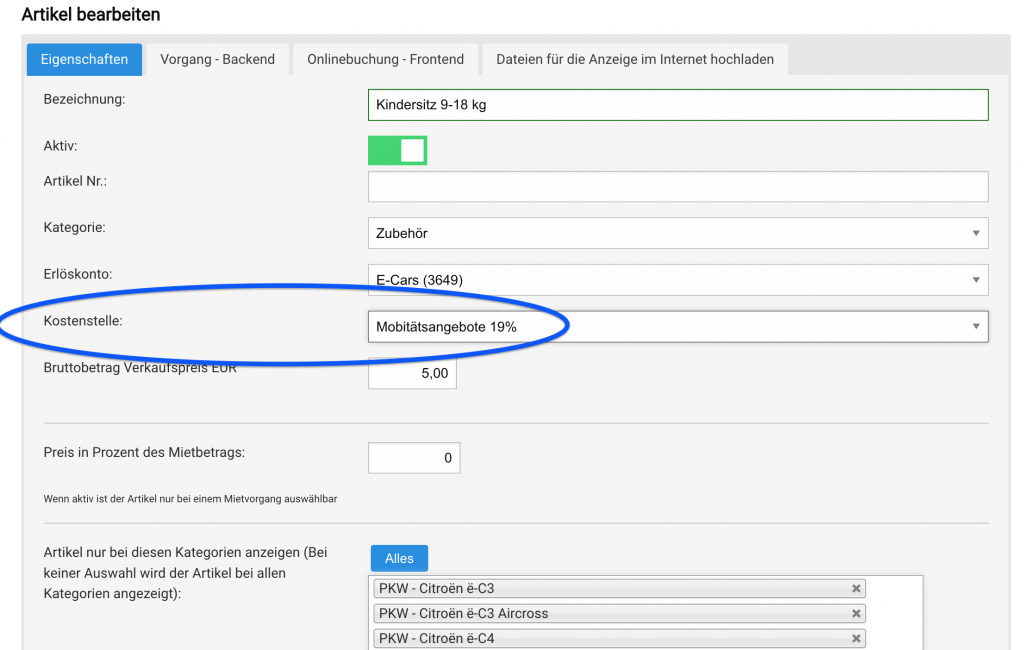Remove PKW - Citroën ë-C4 category tag

tap(856, 638)
